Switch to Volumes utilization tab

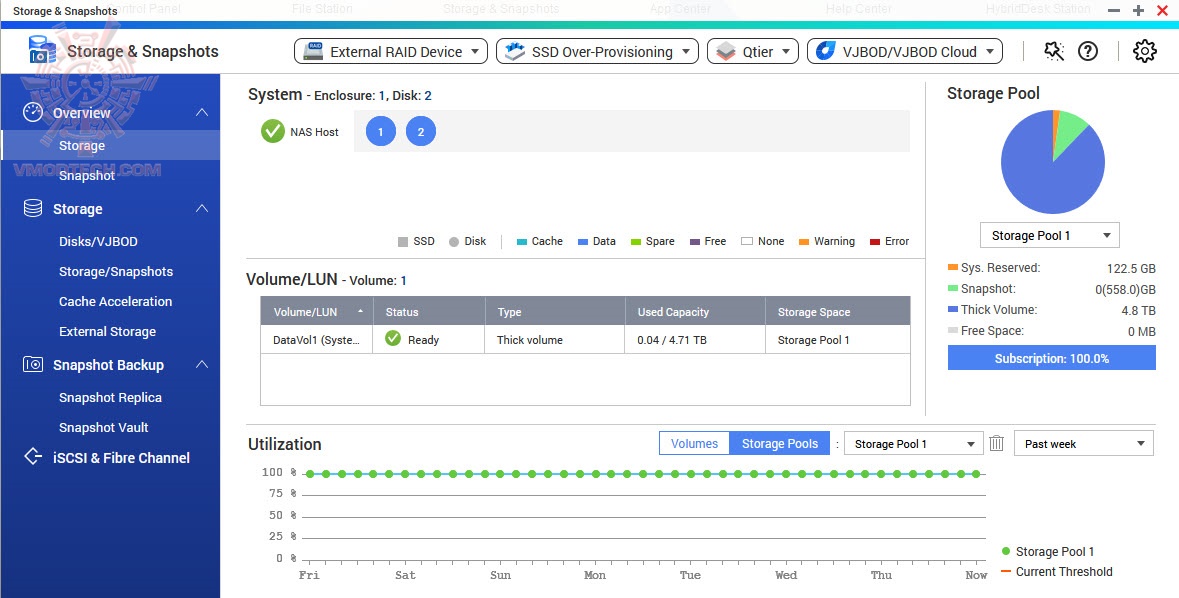pyautogui.click(x=694, y=443)
